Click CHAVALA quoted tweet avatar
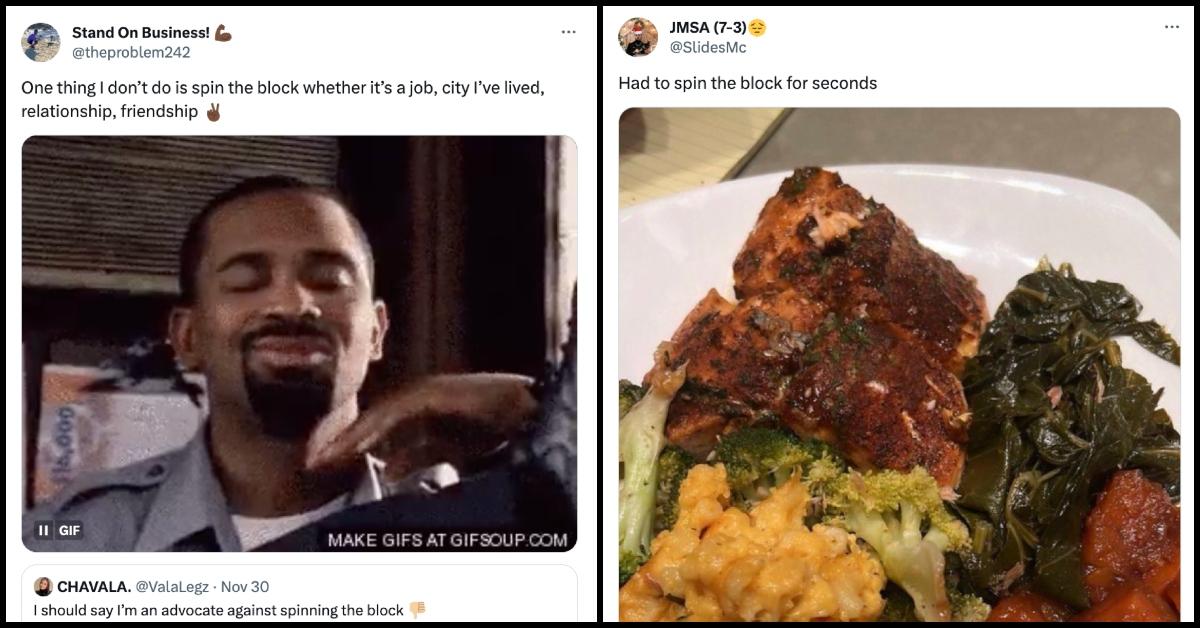1200x628 pixels. click(x=43, y=587)
